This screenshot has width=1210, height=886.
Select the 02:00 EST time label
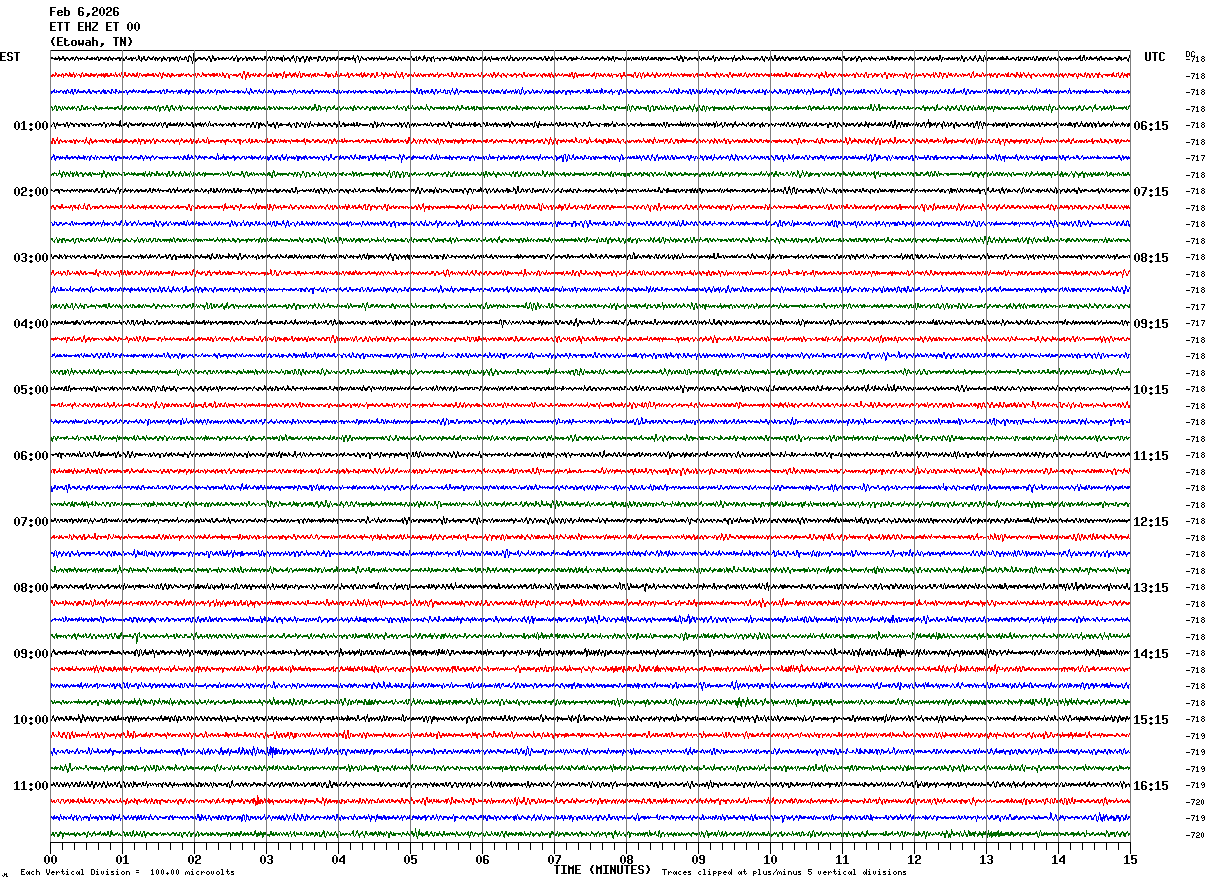[x=31, y=192]
